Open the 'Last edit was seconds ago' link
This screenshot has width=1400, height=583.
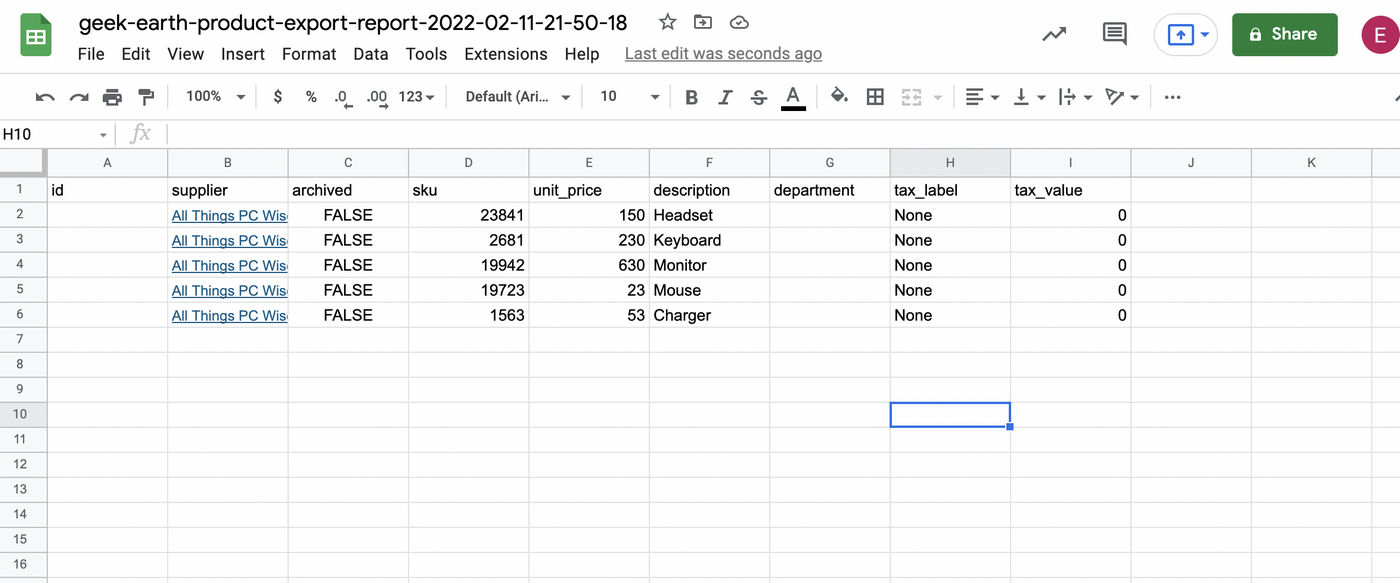tap(723, 54)
